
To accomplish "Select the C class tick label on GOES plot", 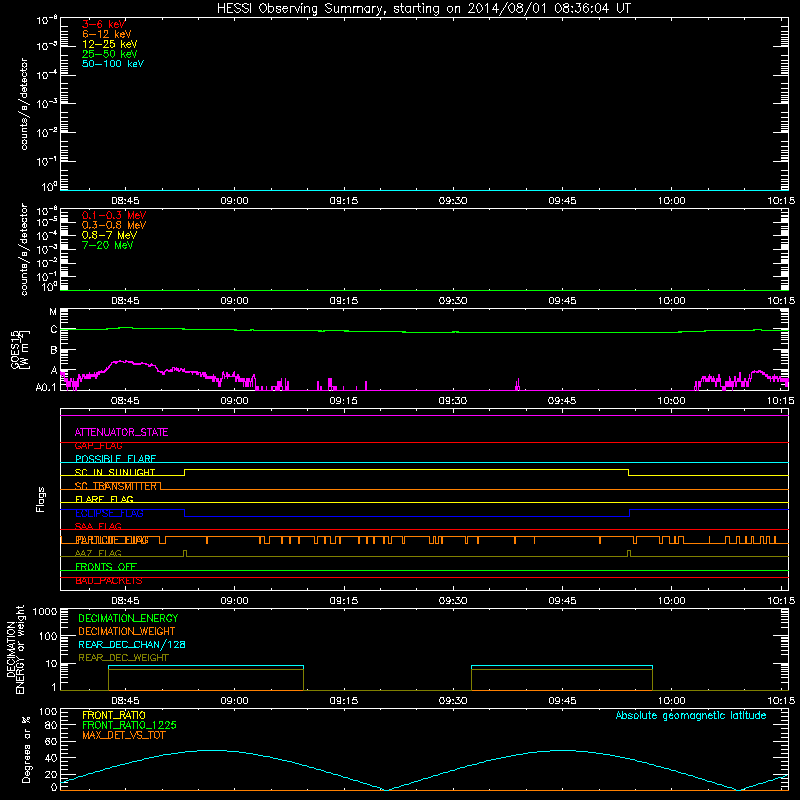I will point(53,330).
